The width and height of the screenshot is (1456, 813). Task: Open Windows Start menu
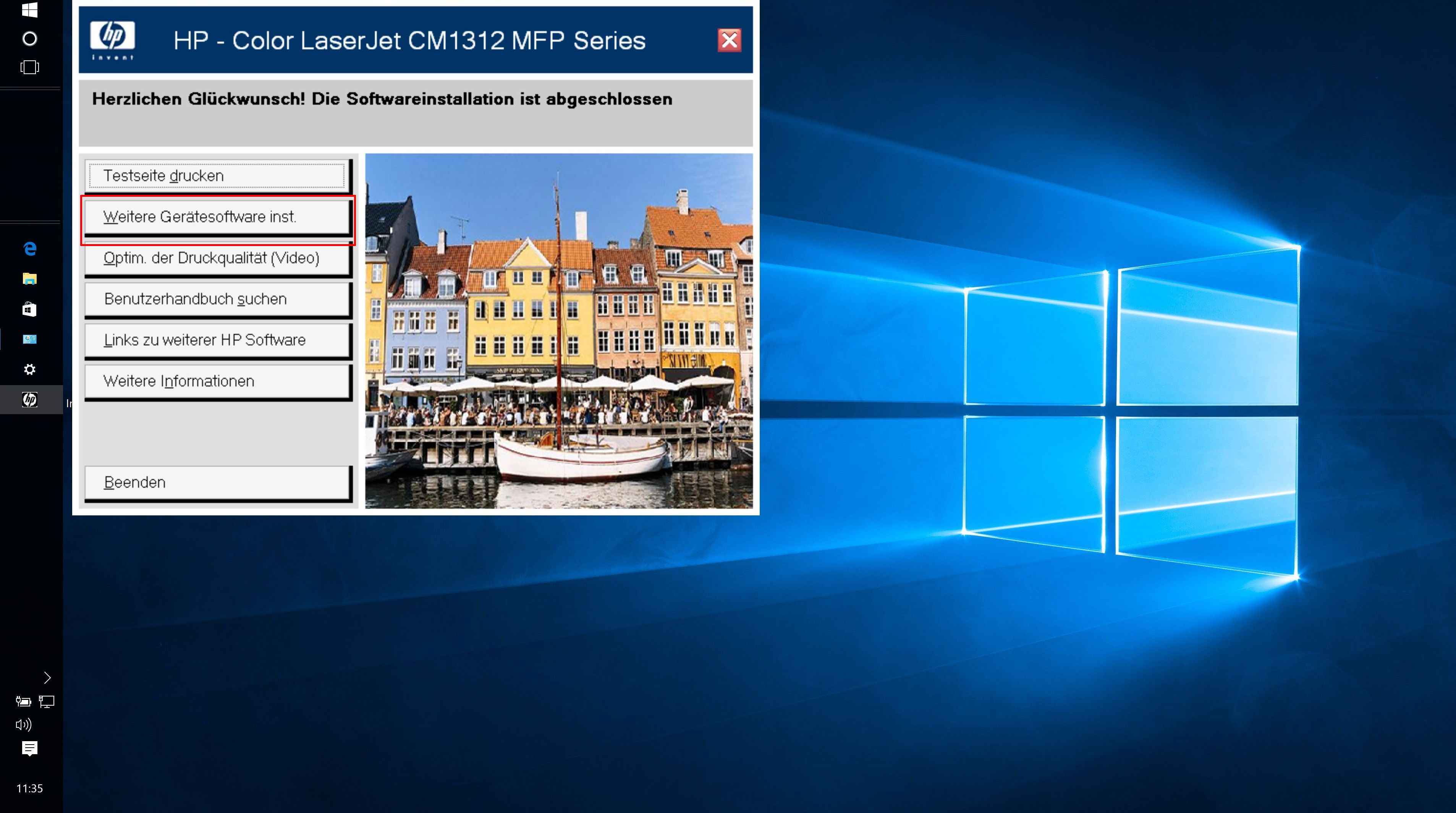pos(30,10)
